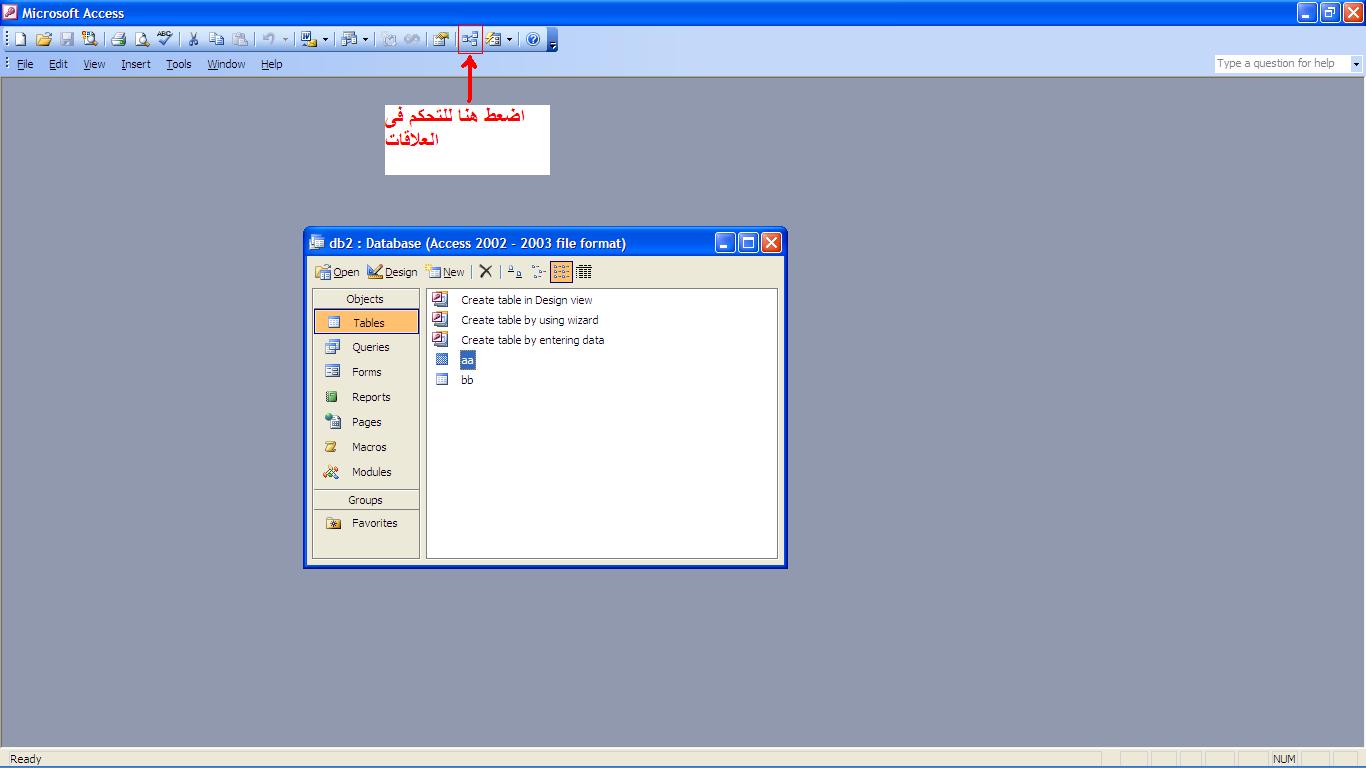Open the Tools menu
Screen dimensions: 1366x768
point(178,64)
